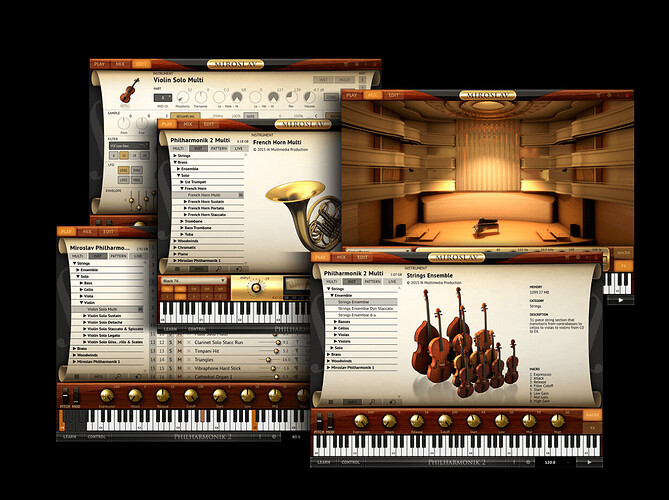Image resolution: width=669 pixels, height=500 pixels.
Task: Expand the Trombone folder in French Horn window
Action: [182, 221]
